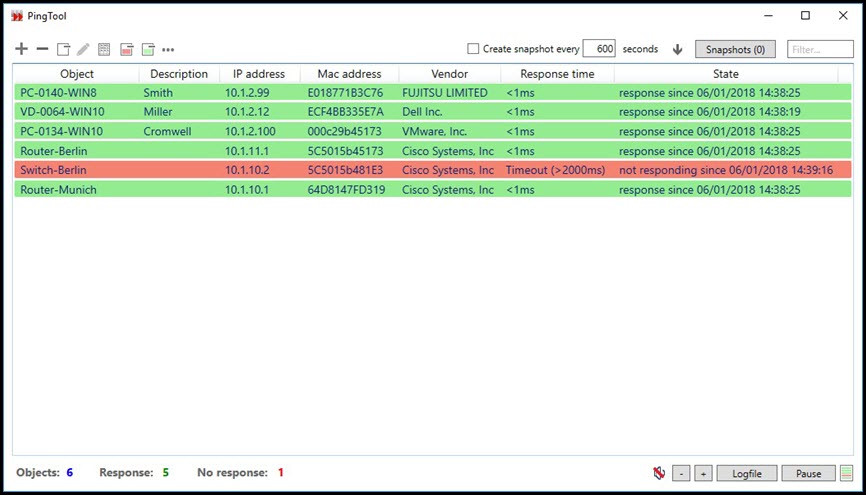Screen dimensions: 866x495
Task: Click the Pause button
Action: [x=809, y=473]
